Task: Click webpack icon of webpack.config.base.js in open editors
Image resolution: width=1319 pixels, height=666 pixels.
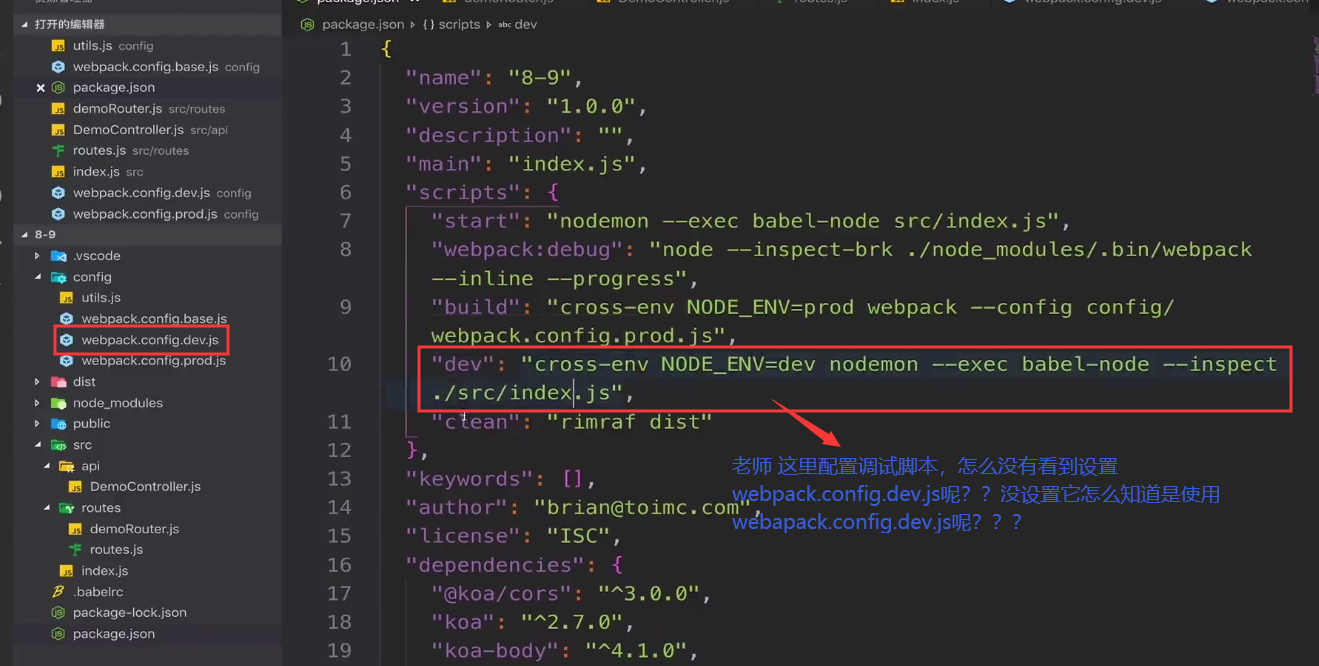Action: (x=58, y=67)
